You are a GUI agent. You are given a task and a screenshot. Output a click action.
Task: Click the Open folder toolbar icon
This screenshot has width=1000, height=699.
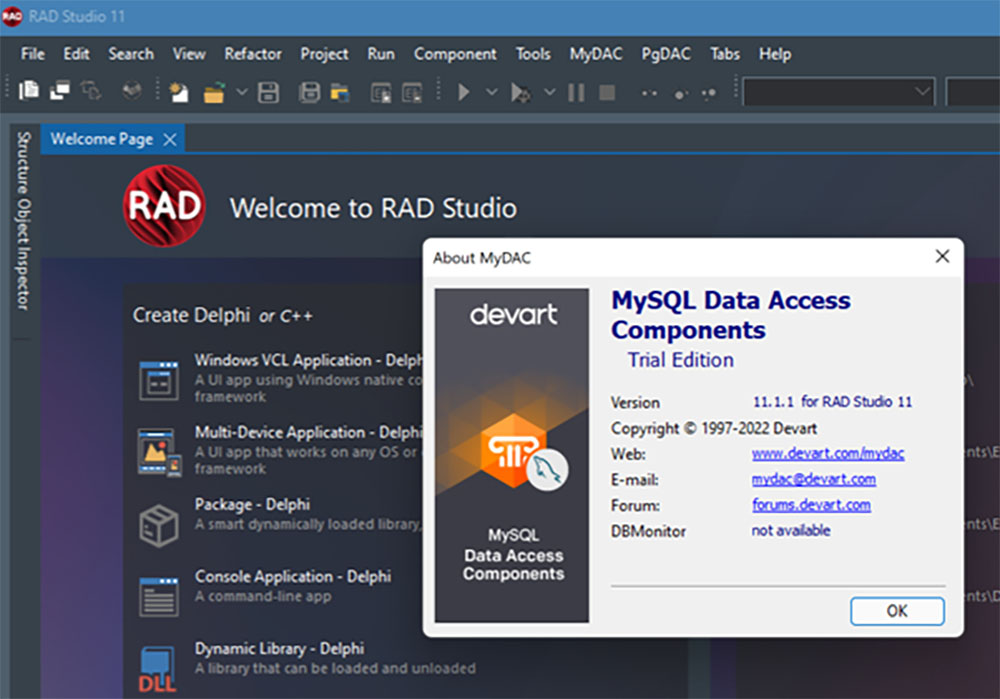point(214,92)
